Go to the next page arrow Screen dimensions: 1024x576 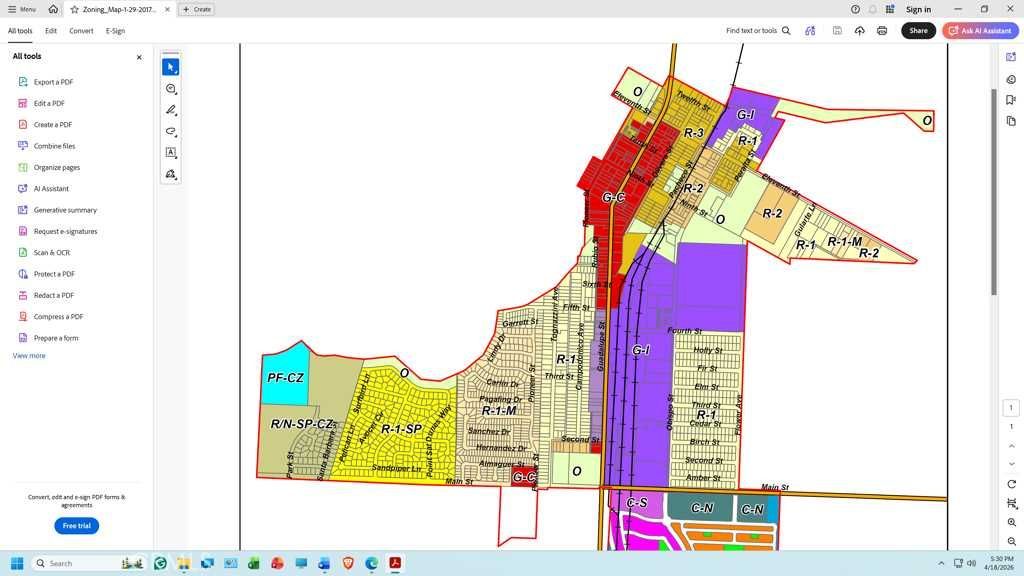pyautogui.click(x=1012, y=465)
